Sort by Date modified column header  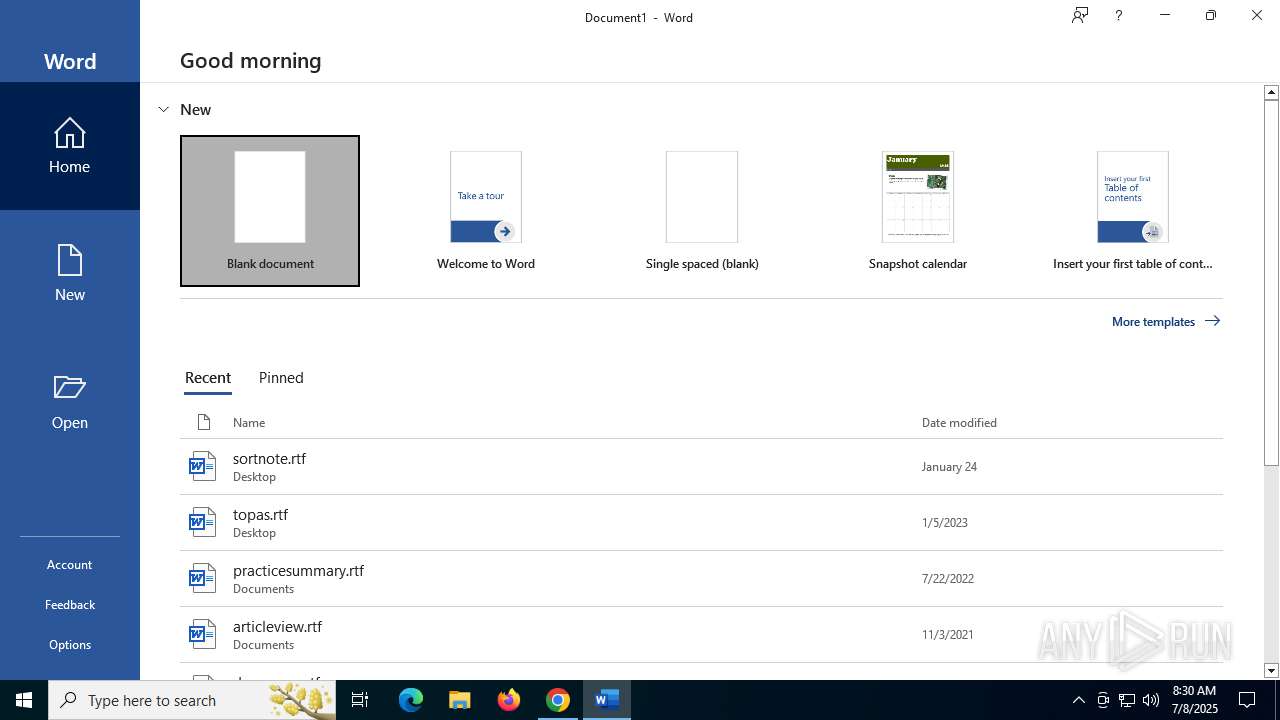tap(959, 422)
